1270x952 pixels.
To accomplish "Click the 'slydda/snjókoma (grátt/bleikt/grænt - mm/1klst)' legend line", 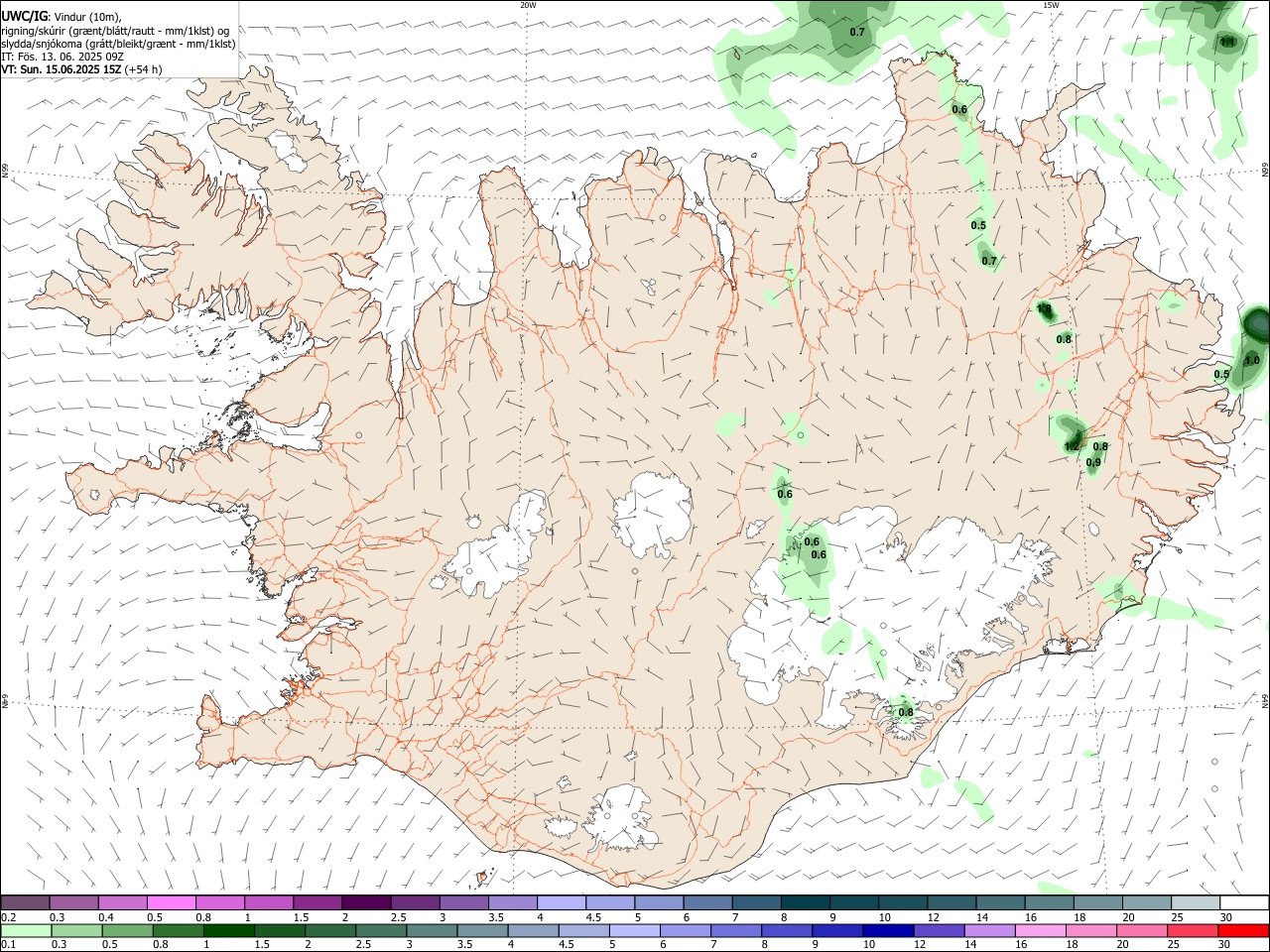I will 118,44.
